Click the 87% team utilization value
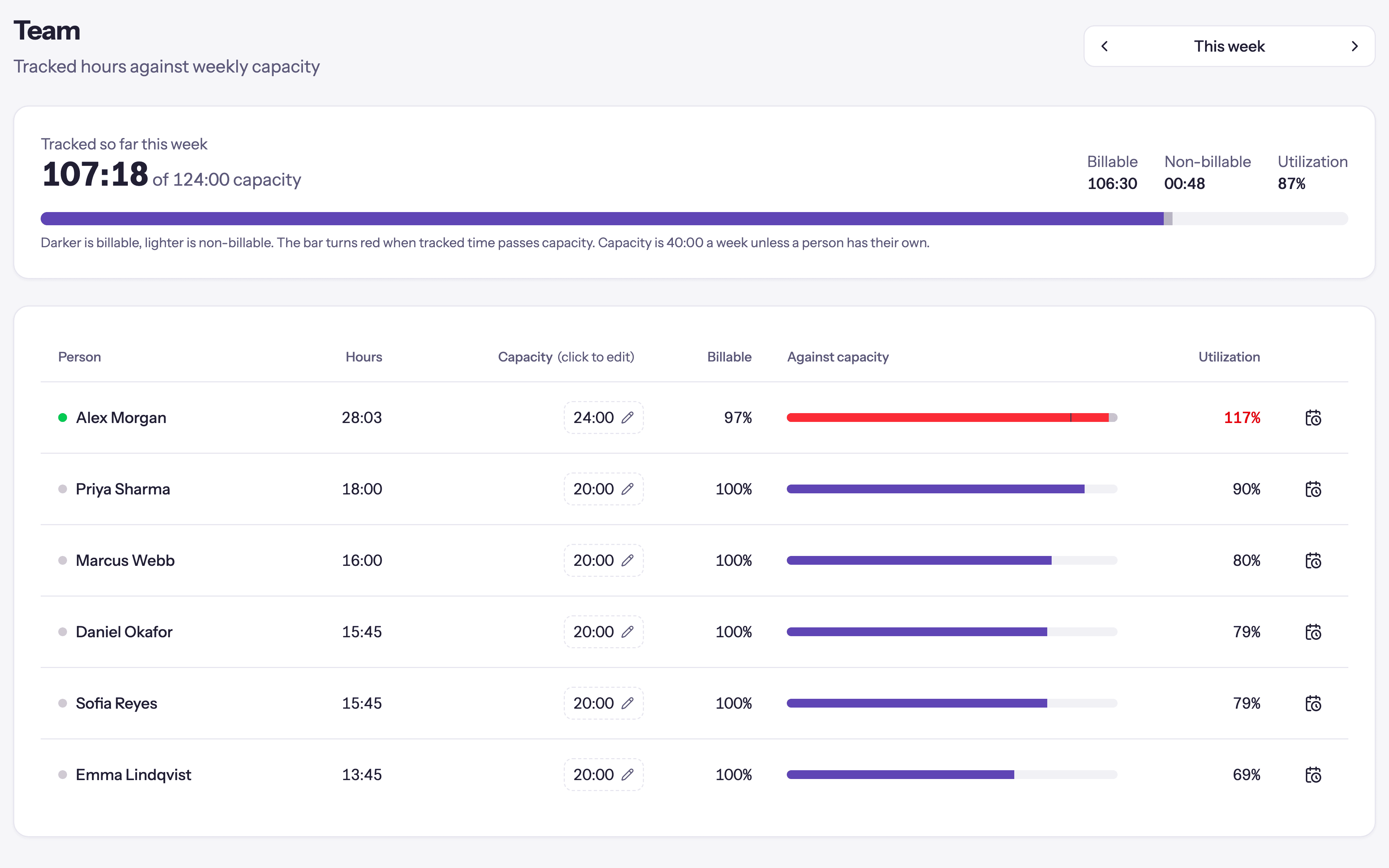1389x868 pixels. (1292, 184)
